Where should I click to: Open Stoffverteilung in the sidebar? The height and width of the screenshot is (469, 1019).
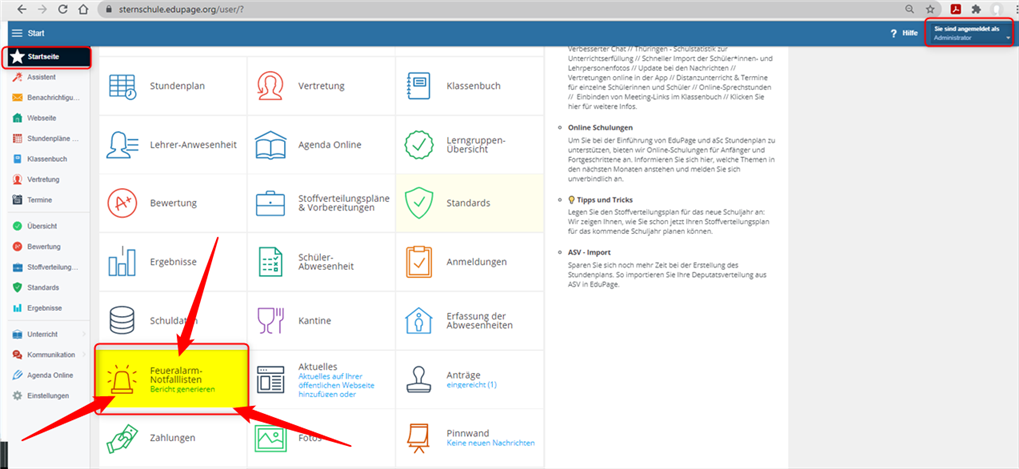[49, 267]
